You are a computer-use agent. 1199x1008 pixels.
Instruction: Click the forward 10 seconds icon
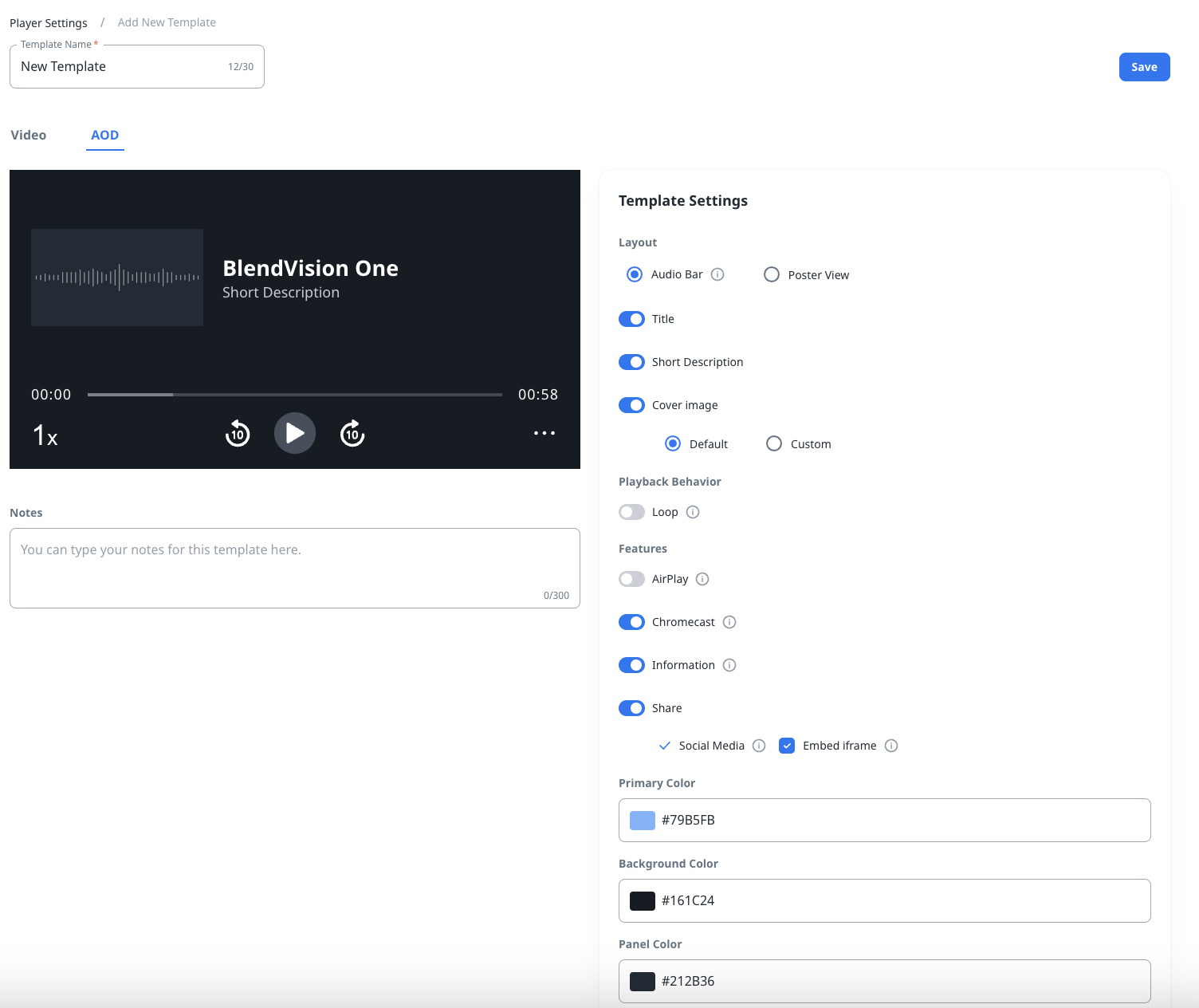(x=352, y=433)
